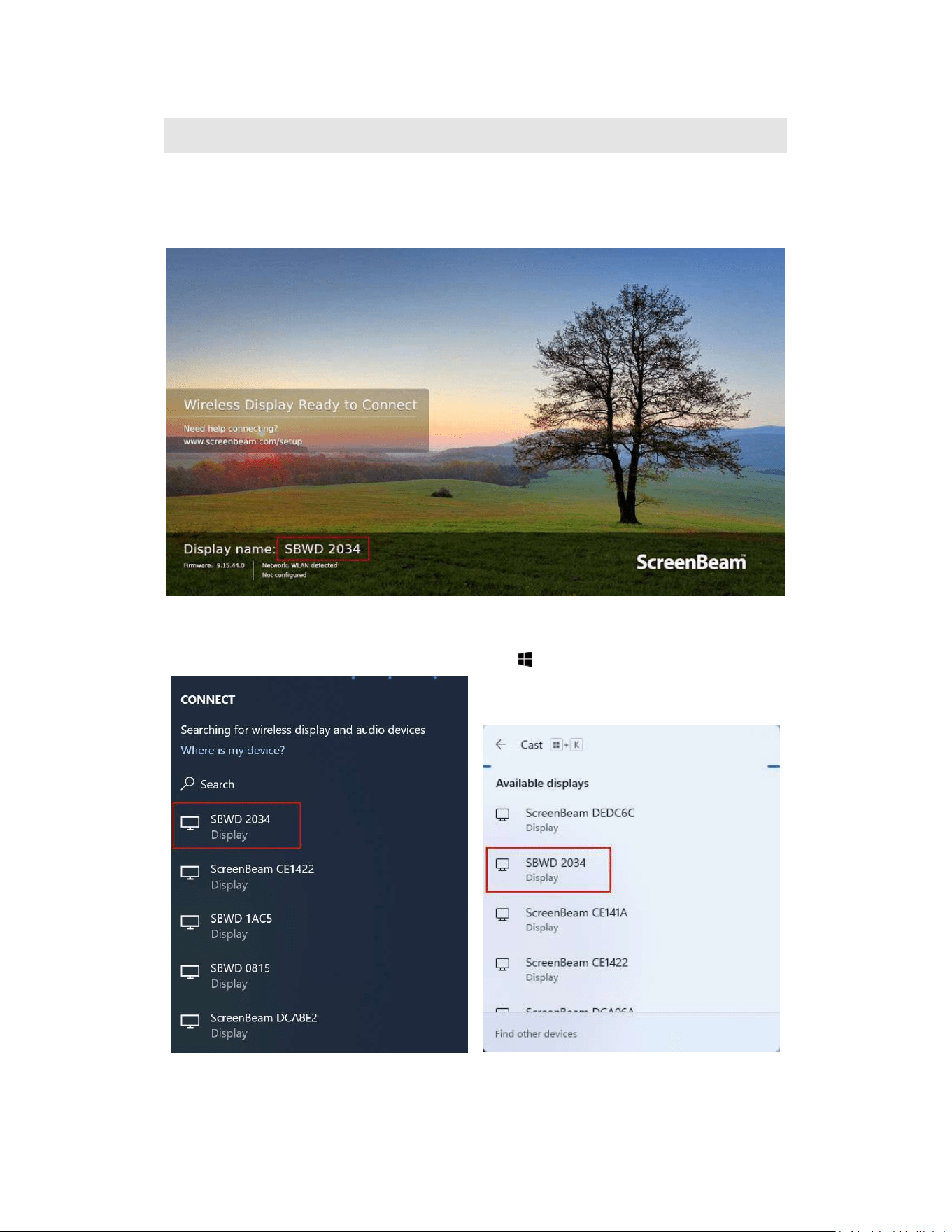Click the "Wireless Display Ready to Connect" banner text

(x=300, y=404)
